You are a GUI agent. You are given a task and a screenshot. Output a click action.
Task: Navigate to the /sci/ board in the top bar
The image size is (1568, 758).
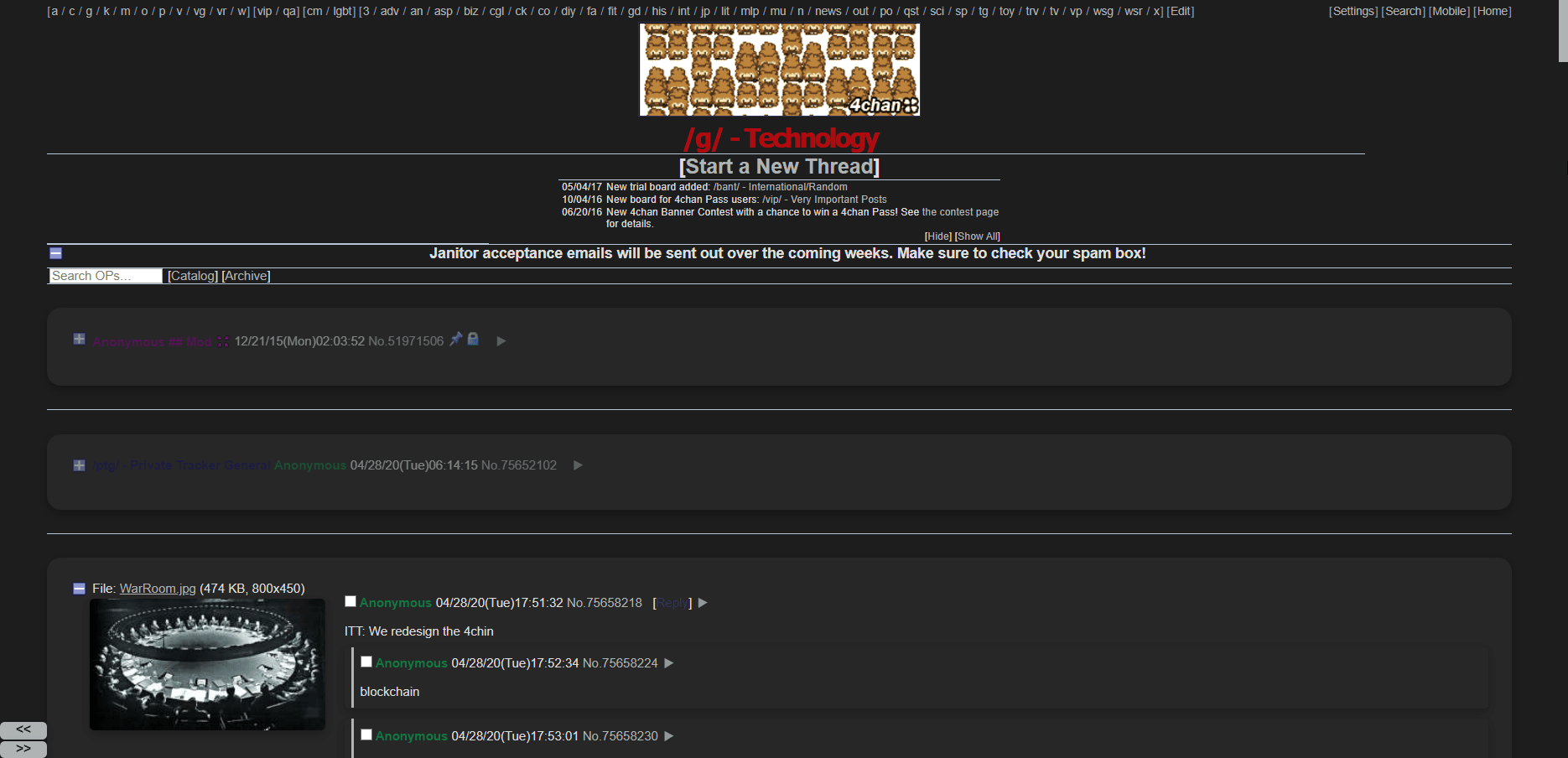937,11
